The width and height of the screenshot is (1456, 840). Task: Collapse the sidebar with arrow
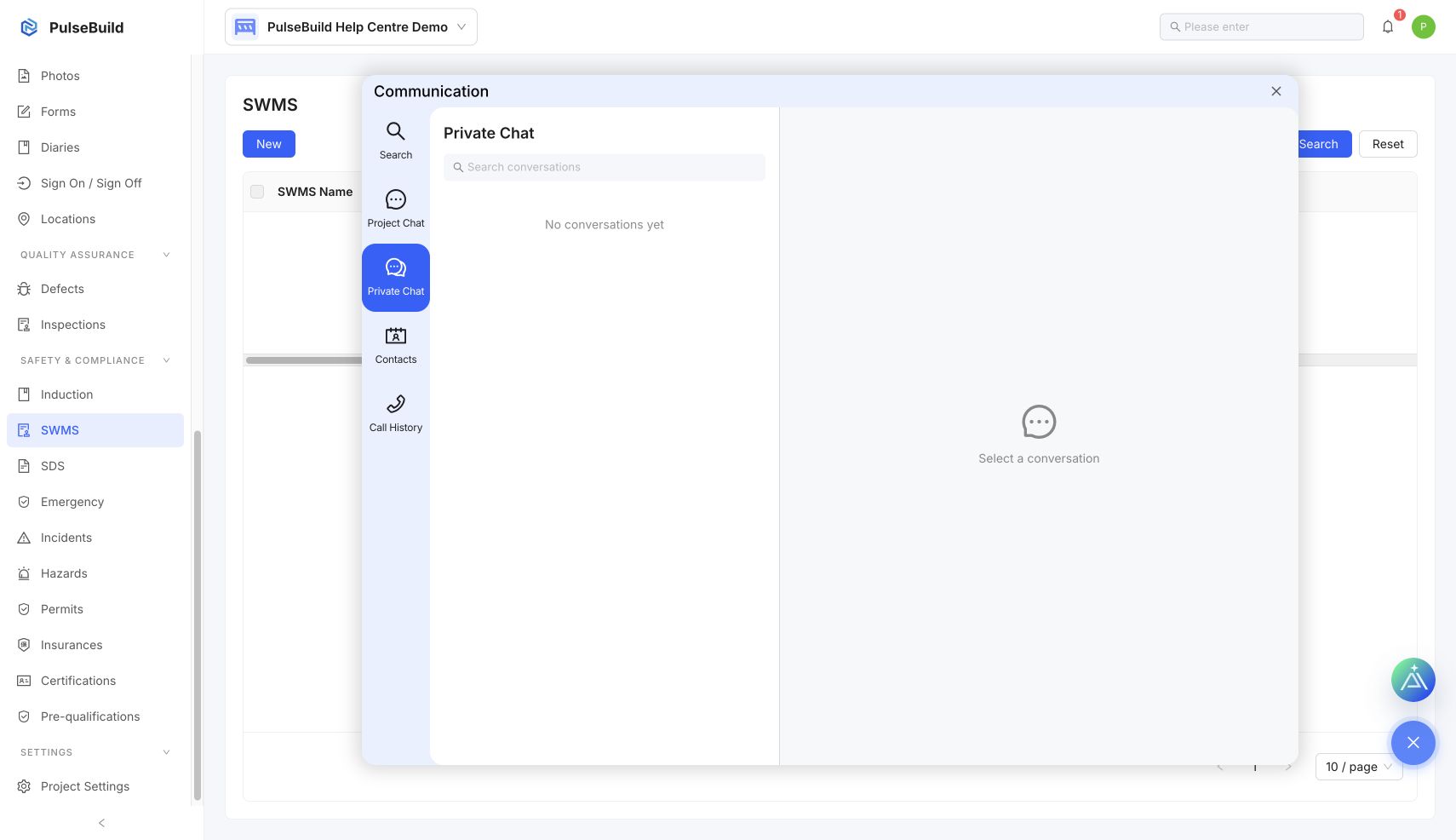coord(101,823)
